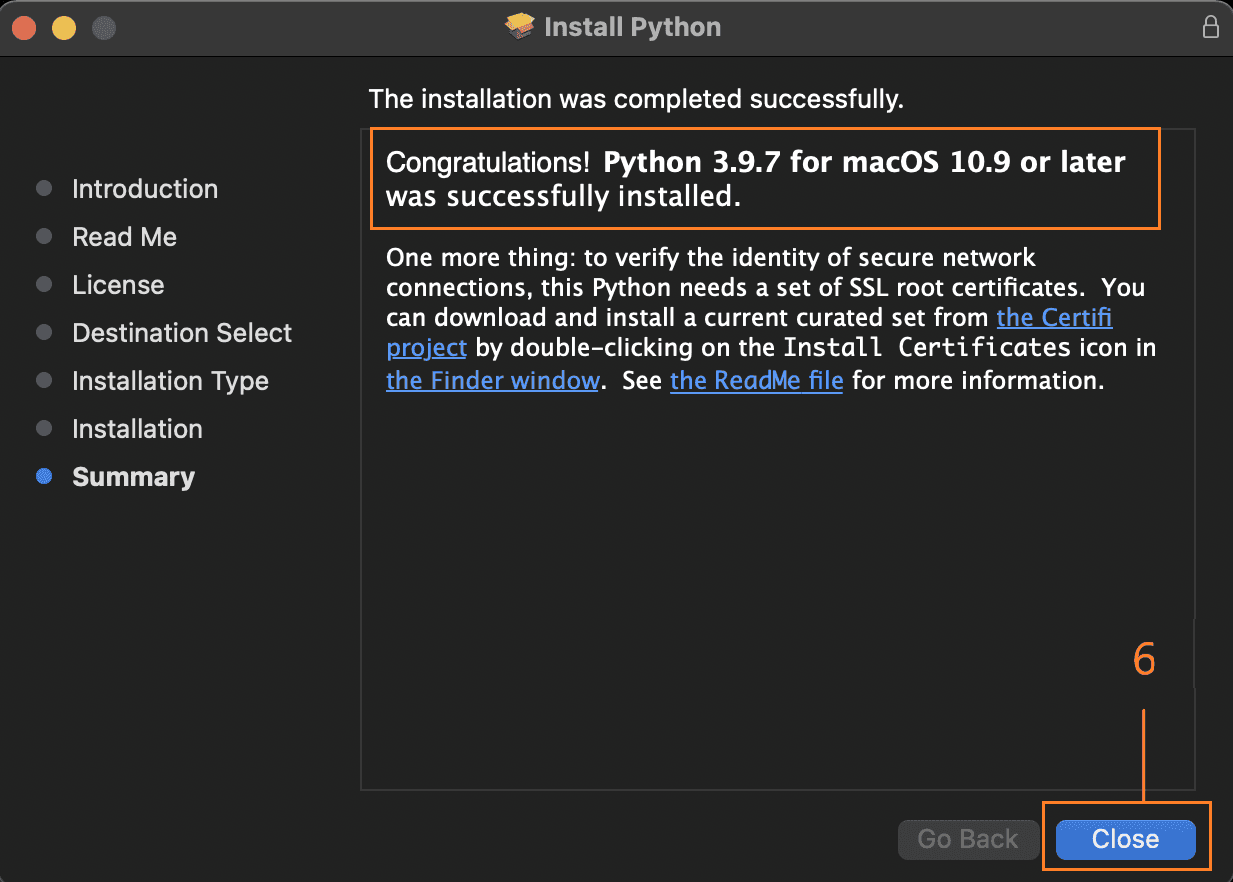The image size is (1233, 882).
Task: Select the Summary step label
Action: point(133,477)
